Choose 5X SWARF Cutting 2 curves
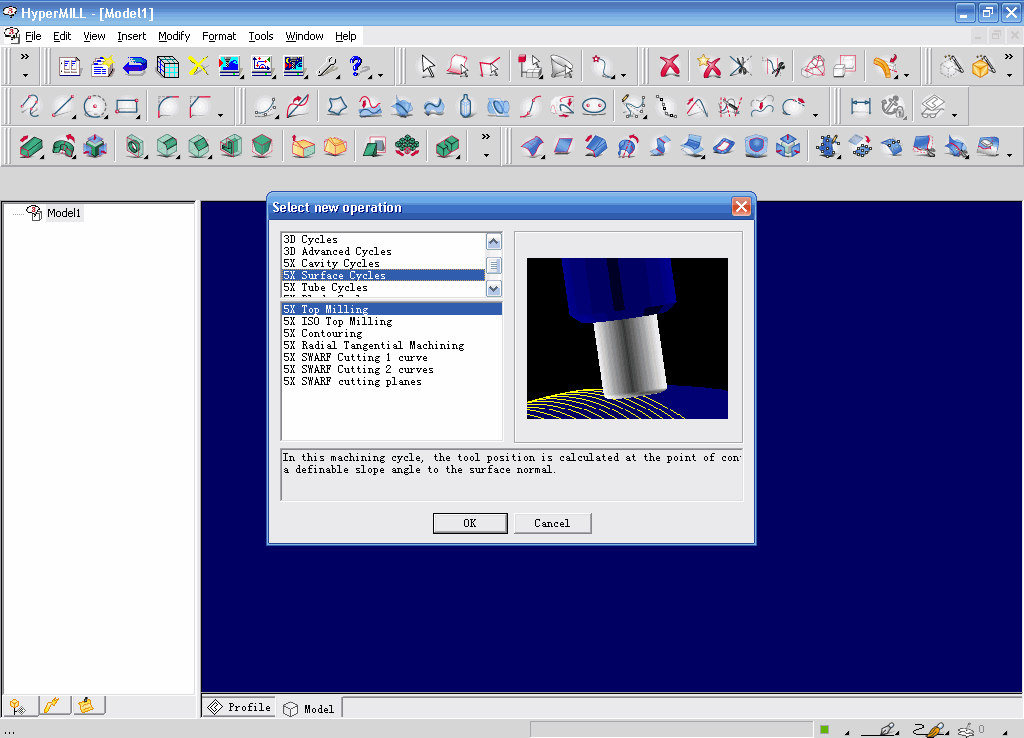Screen dimensions: 1024x738 (392, 369)
